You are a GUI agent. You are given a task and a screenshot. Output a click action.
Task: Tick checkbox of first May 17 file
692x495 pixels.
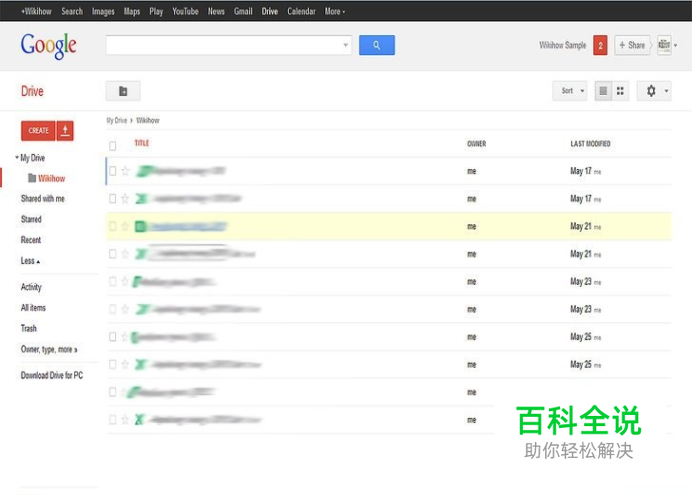(113, 171)
